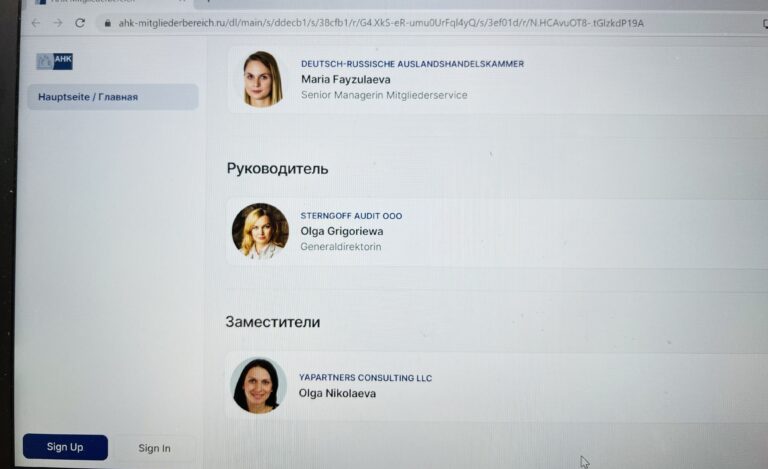
Task: Click the browser back arrow
Action: point(36,23)
